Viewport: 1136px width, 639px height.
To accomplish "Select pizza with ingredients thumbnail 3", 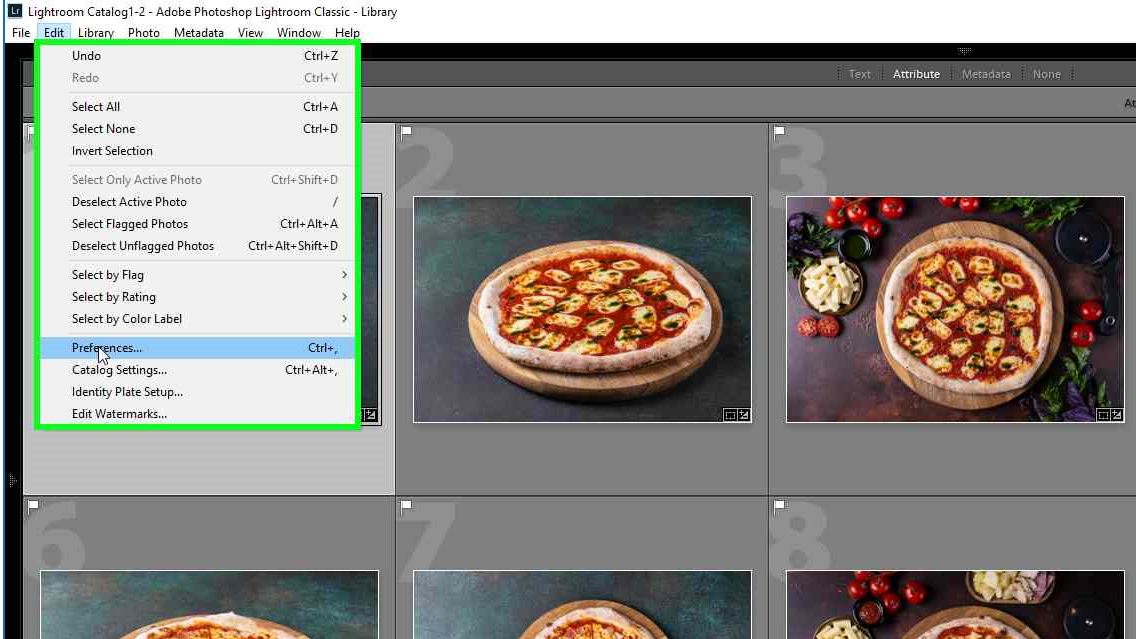I will pyautogui.click(x=956, y=309).
